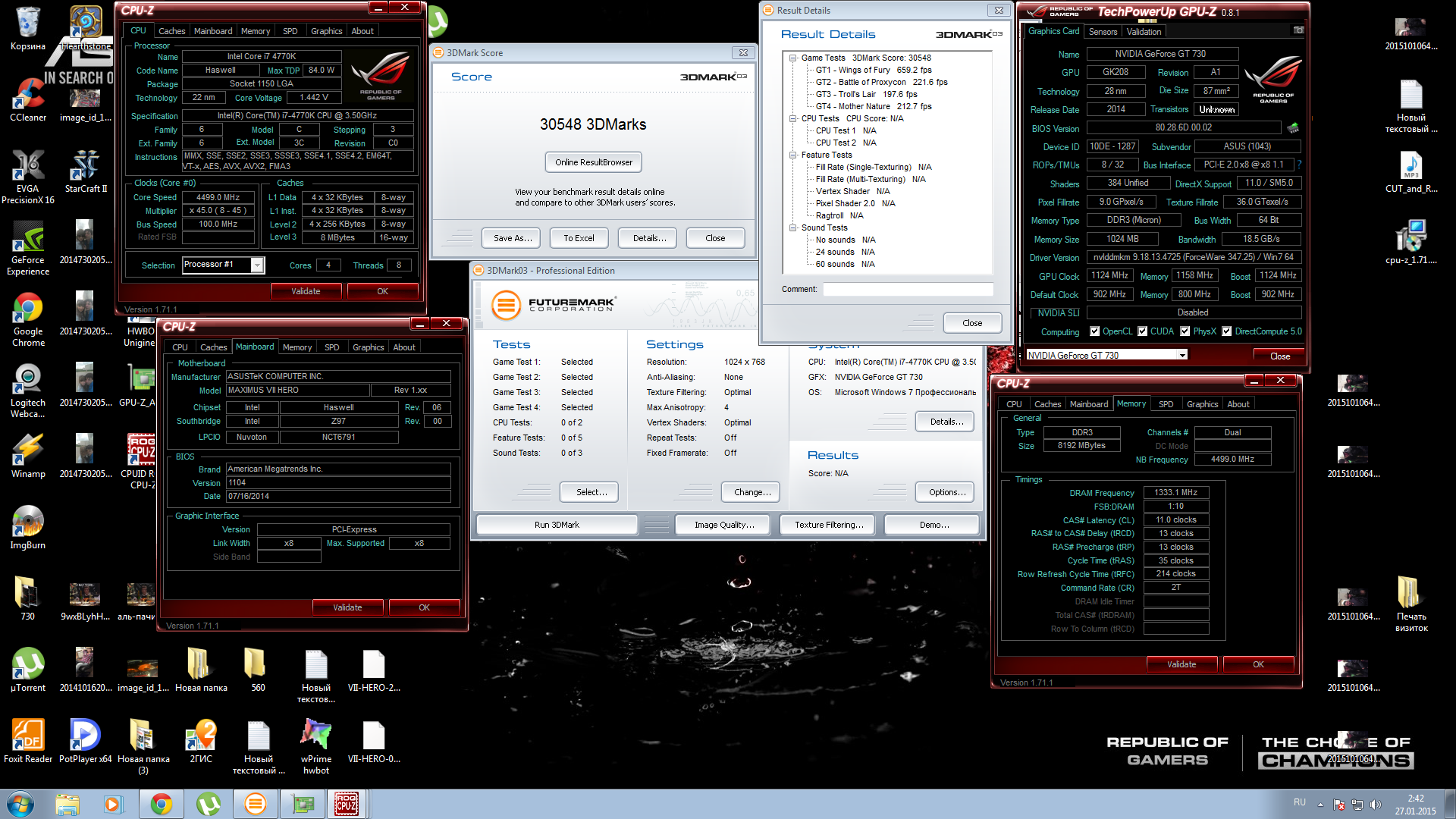Launch StarCraft II desktop shortcut
Screen dimensions: 1456x819
coord(86,171)
